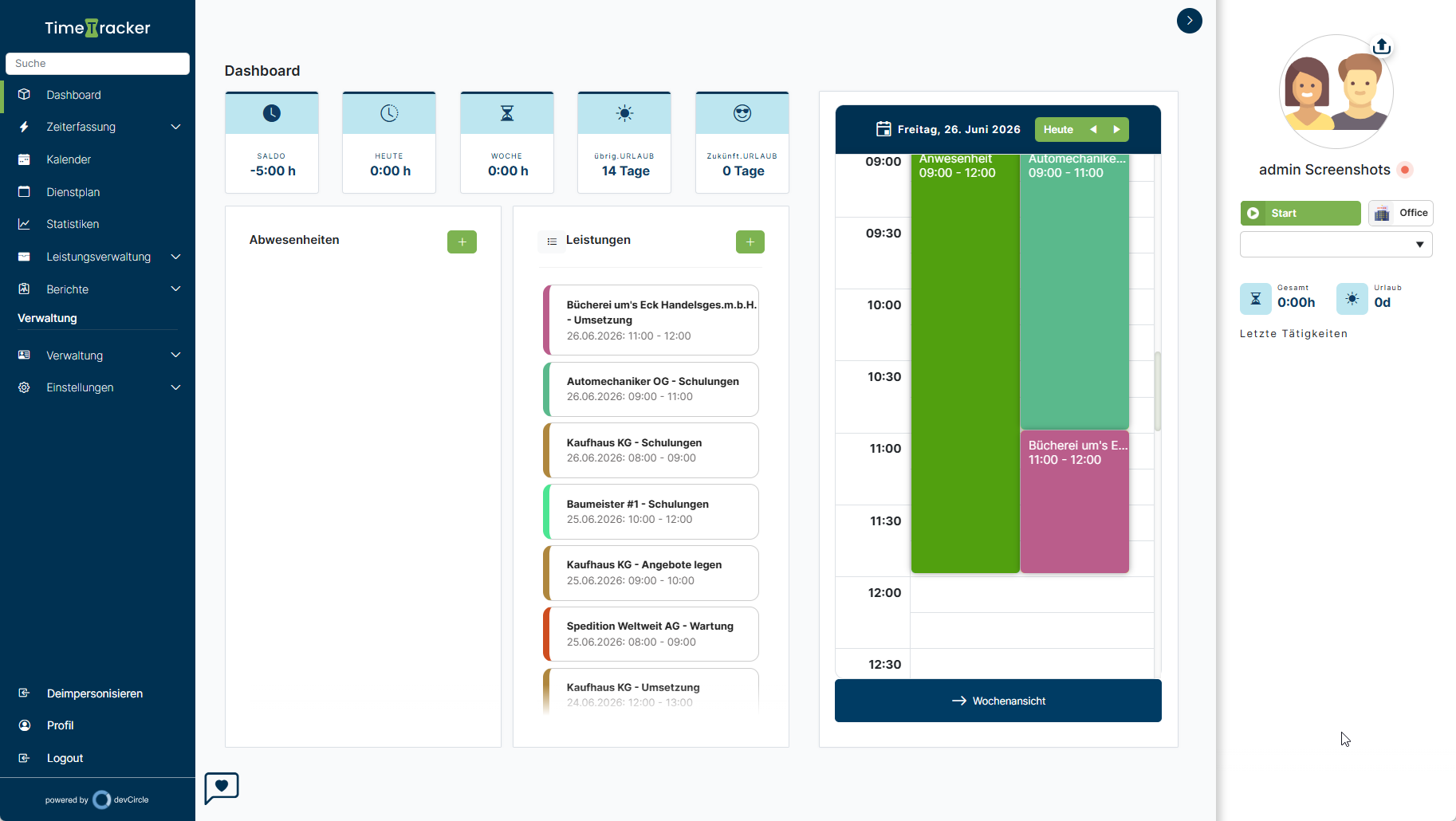
Task: Click the Gesamt hourglass icon in right panel
Action: click(x=1256, y=298)
